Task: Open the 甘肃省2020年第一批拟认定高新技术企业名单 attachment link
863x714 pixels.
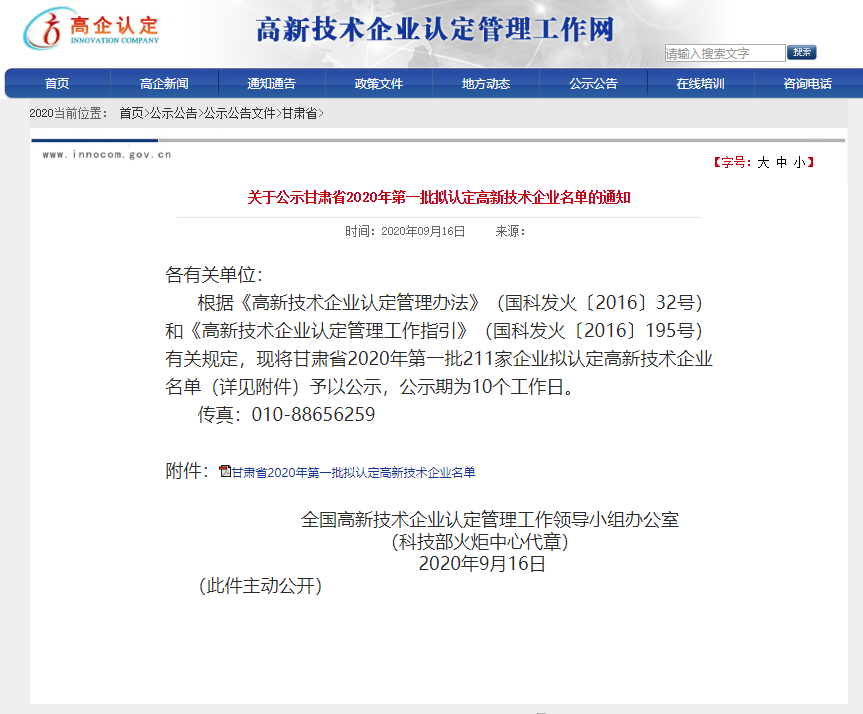Action: (353, 472)
